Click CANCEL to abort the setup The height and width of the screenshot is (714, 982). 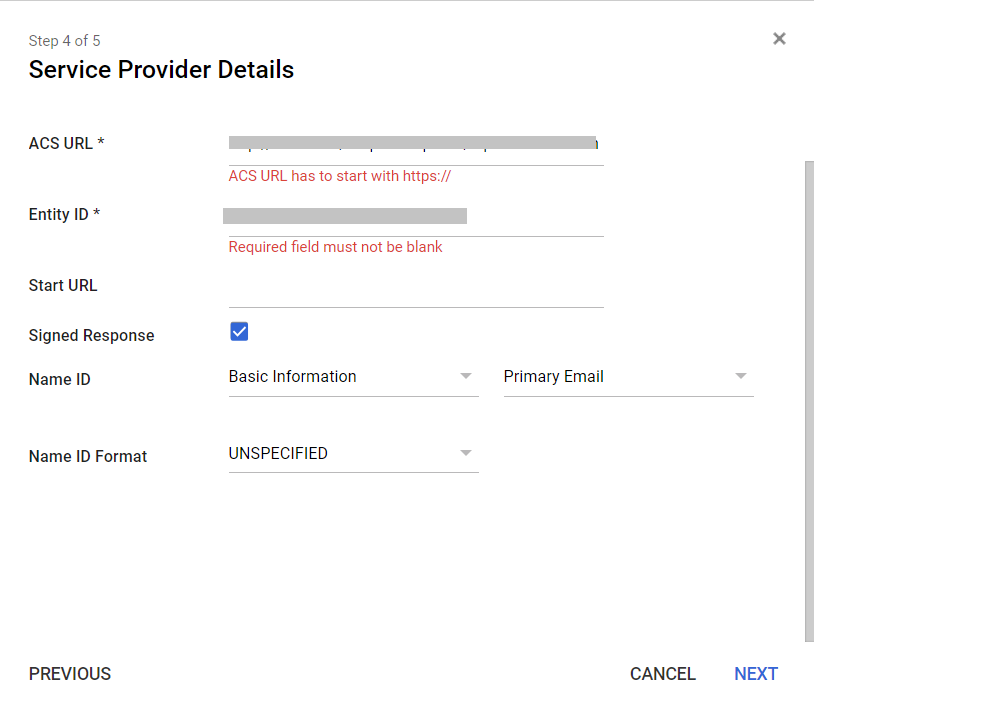click(x=662, y=673)
